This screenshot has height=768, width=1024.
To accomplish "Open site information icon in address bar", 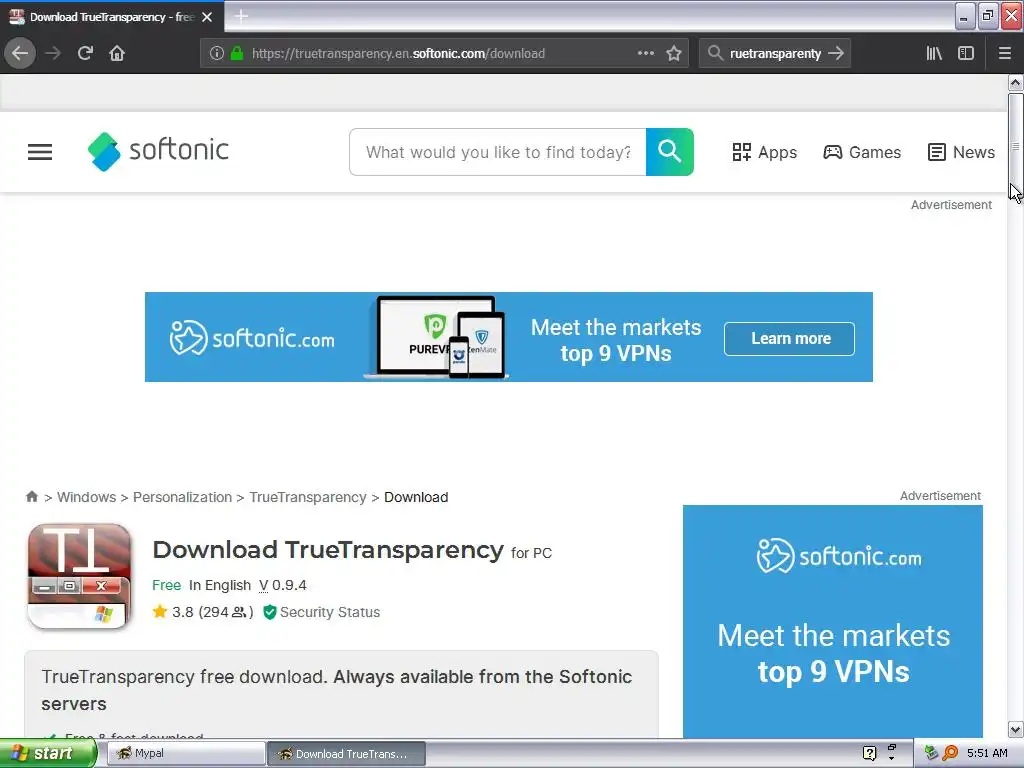I will pos(217,54).
